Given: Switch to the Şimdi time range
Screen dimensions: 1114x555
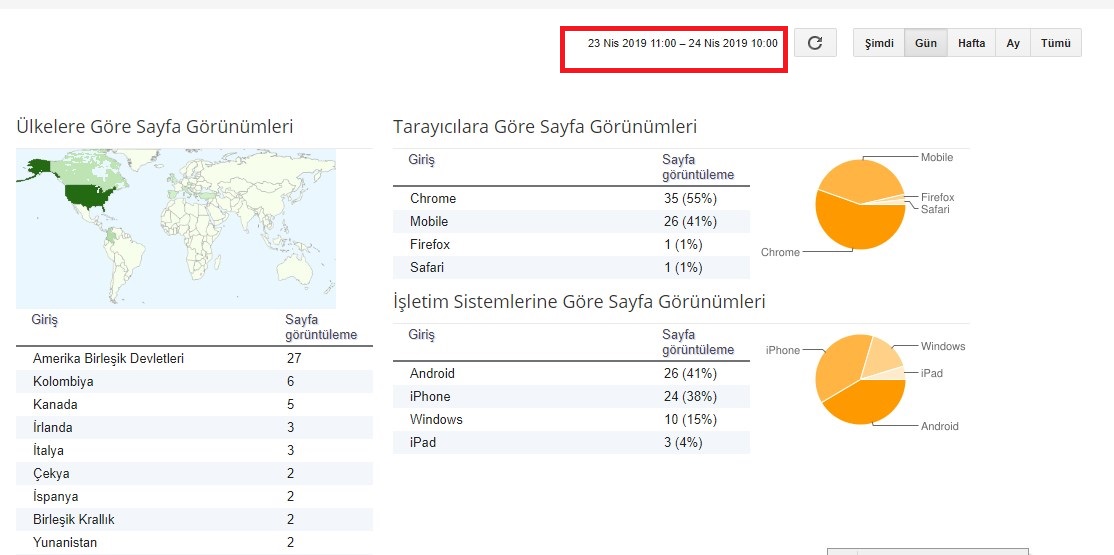Looking at the screenshot, I should [878, 43].
